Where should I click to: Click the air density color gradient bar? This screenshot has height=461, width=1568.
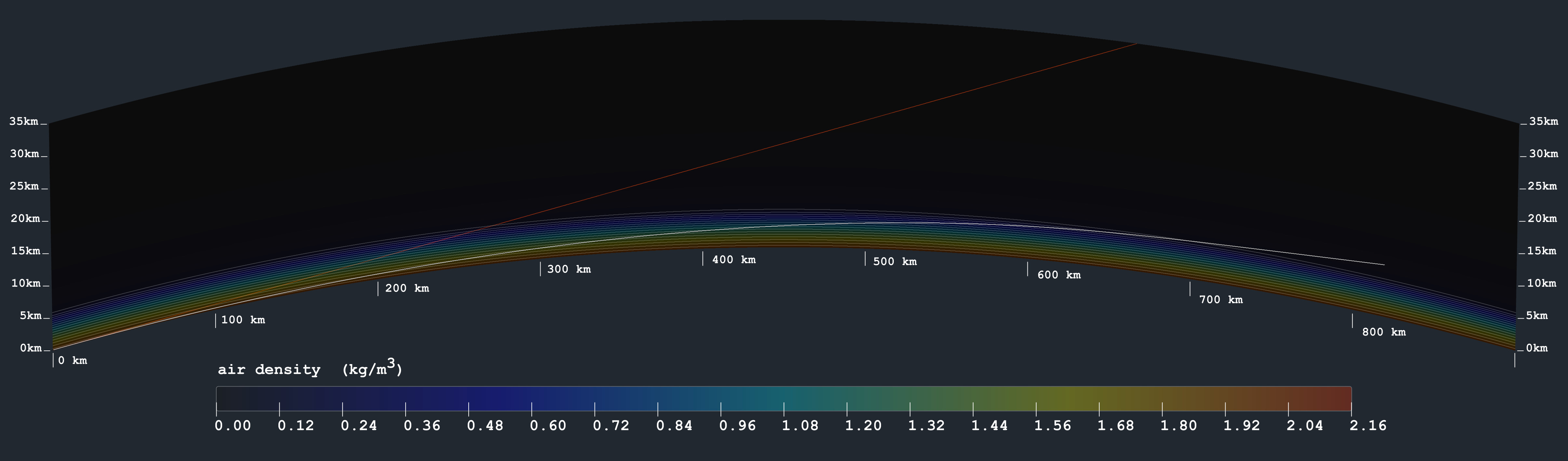pyautogui.click(x=784, y=398)
